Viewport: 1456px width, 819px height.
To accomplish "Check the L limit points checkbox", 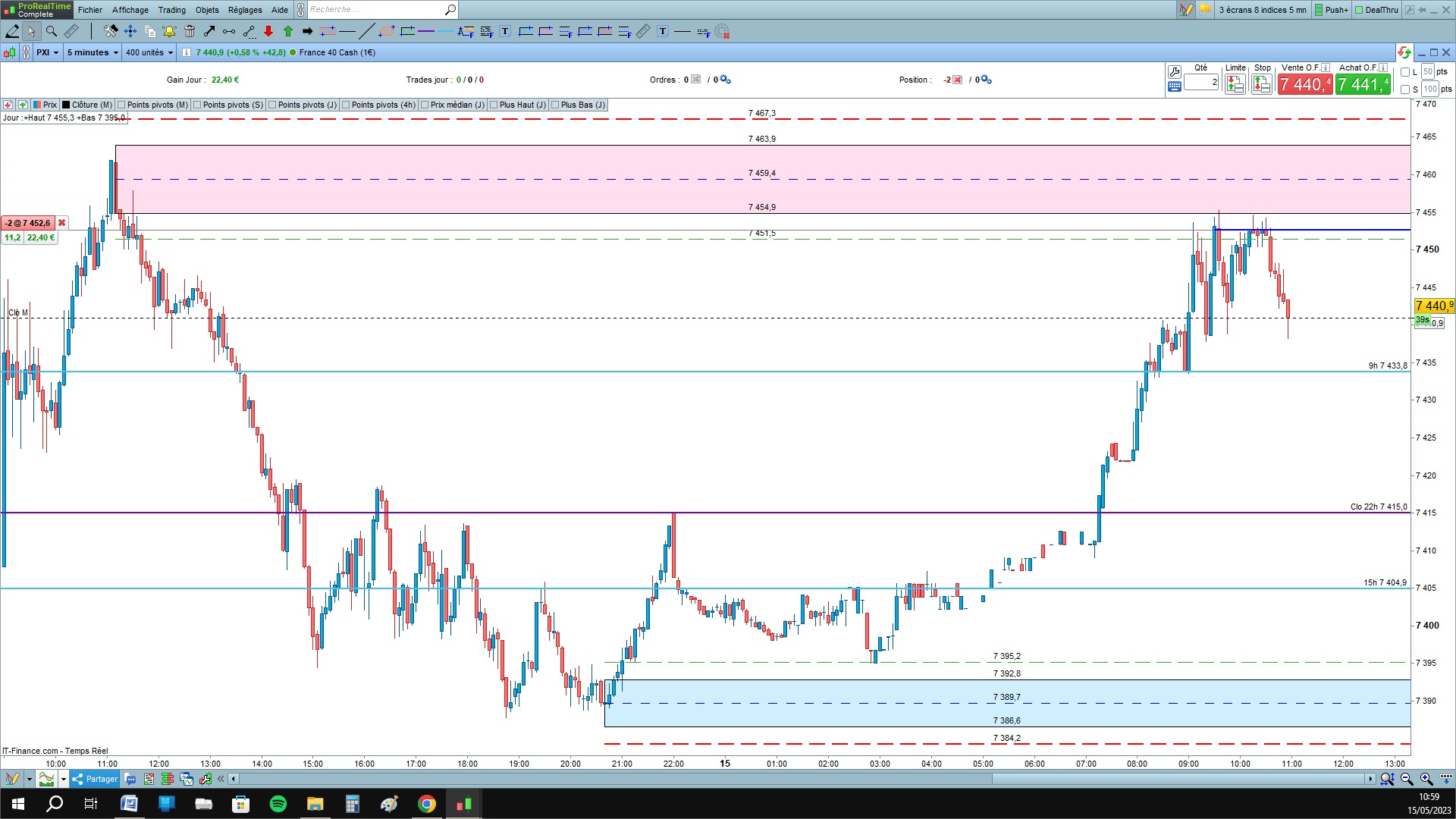I will coord(1405,72).
